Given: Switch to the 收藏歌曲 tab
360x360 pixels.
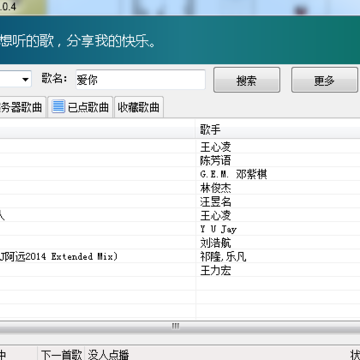Looking at the screenshot, I should pos(139,107).
